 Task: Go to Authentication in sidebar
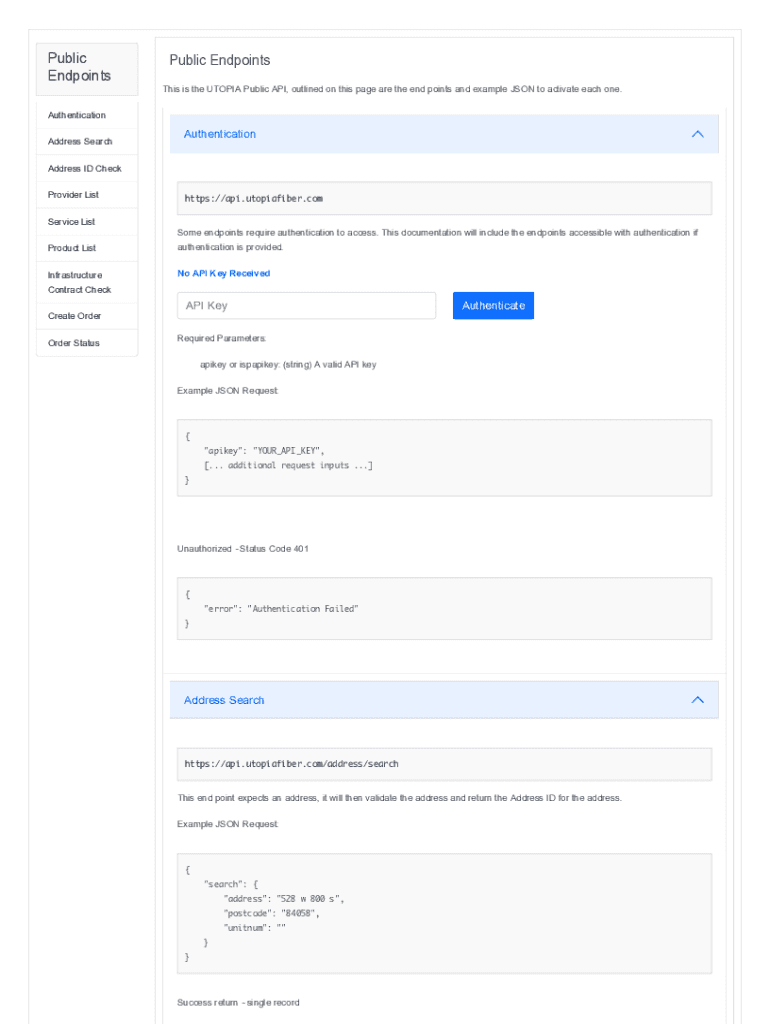77,115
